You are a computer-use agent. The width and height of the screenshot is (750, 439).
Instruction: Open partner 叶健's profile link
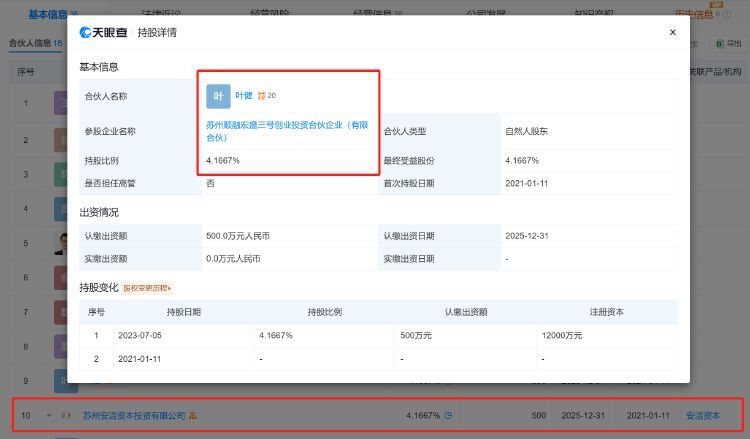coord(243,96)
